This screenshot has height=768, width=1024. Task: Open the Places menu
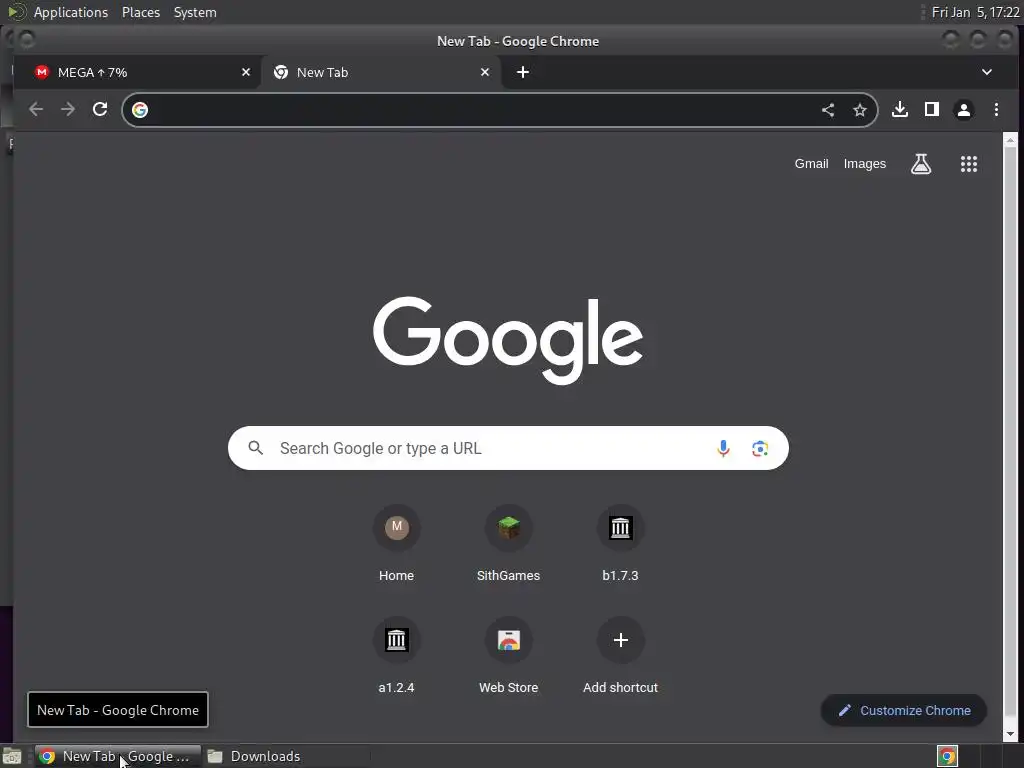pyautogui.click(x=141, y=12)
